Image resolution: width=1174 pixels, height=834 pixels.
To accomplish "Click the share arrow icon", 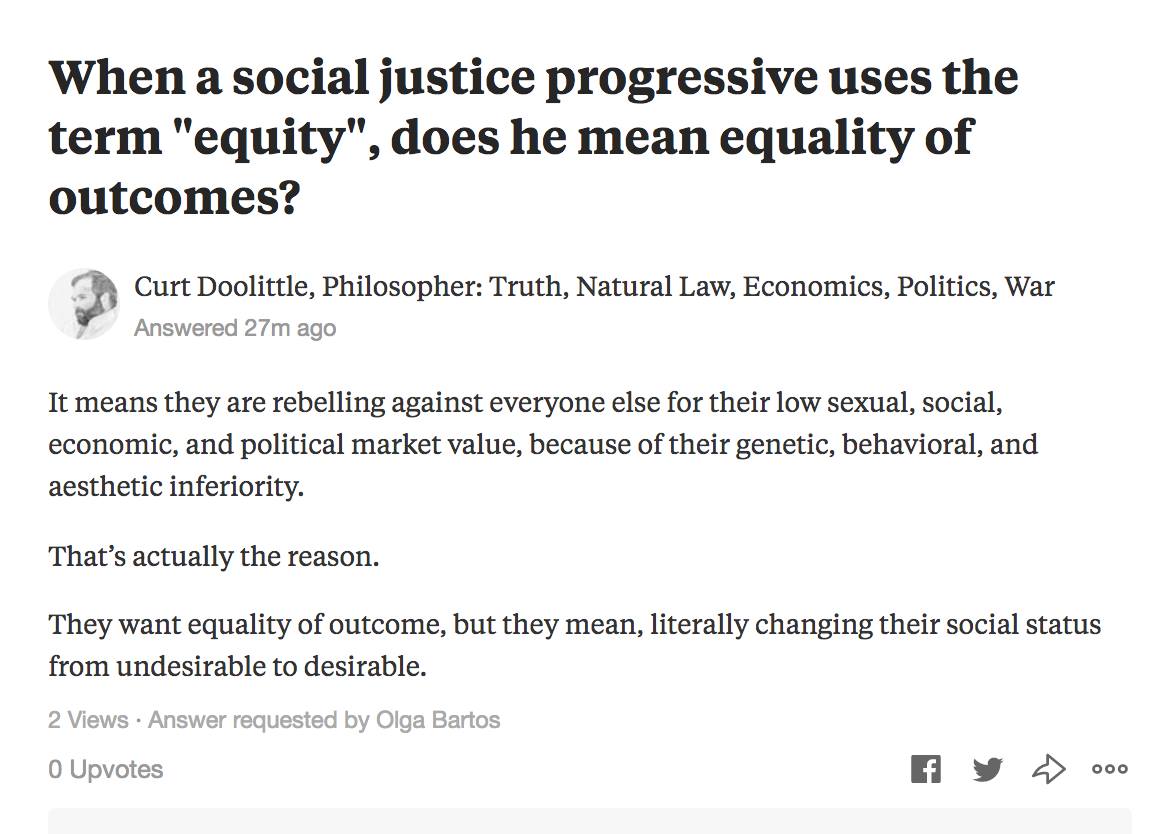I will 1048,769.
